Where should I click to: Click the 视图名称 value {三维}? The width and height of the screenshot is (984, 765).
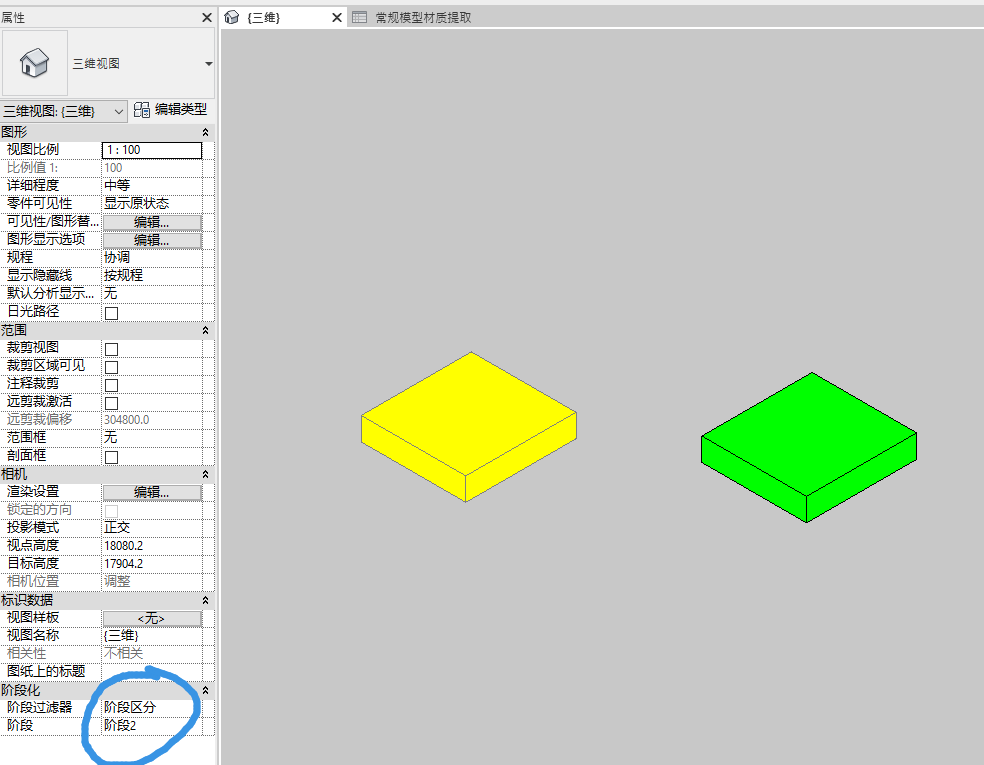121,636
